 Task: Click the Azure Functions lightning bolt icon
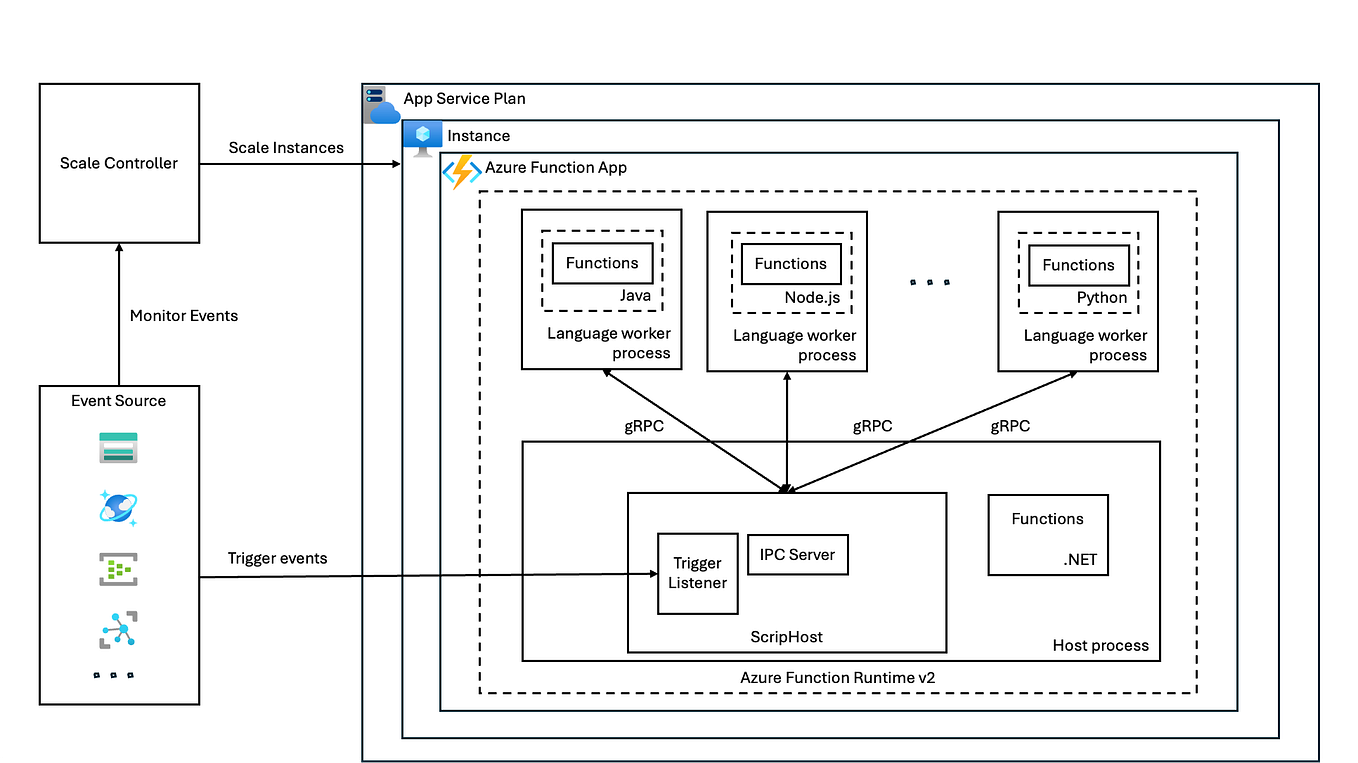[x=460, y=171]
